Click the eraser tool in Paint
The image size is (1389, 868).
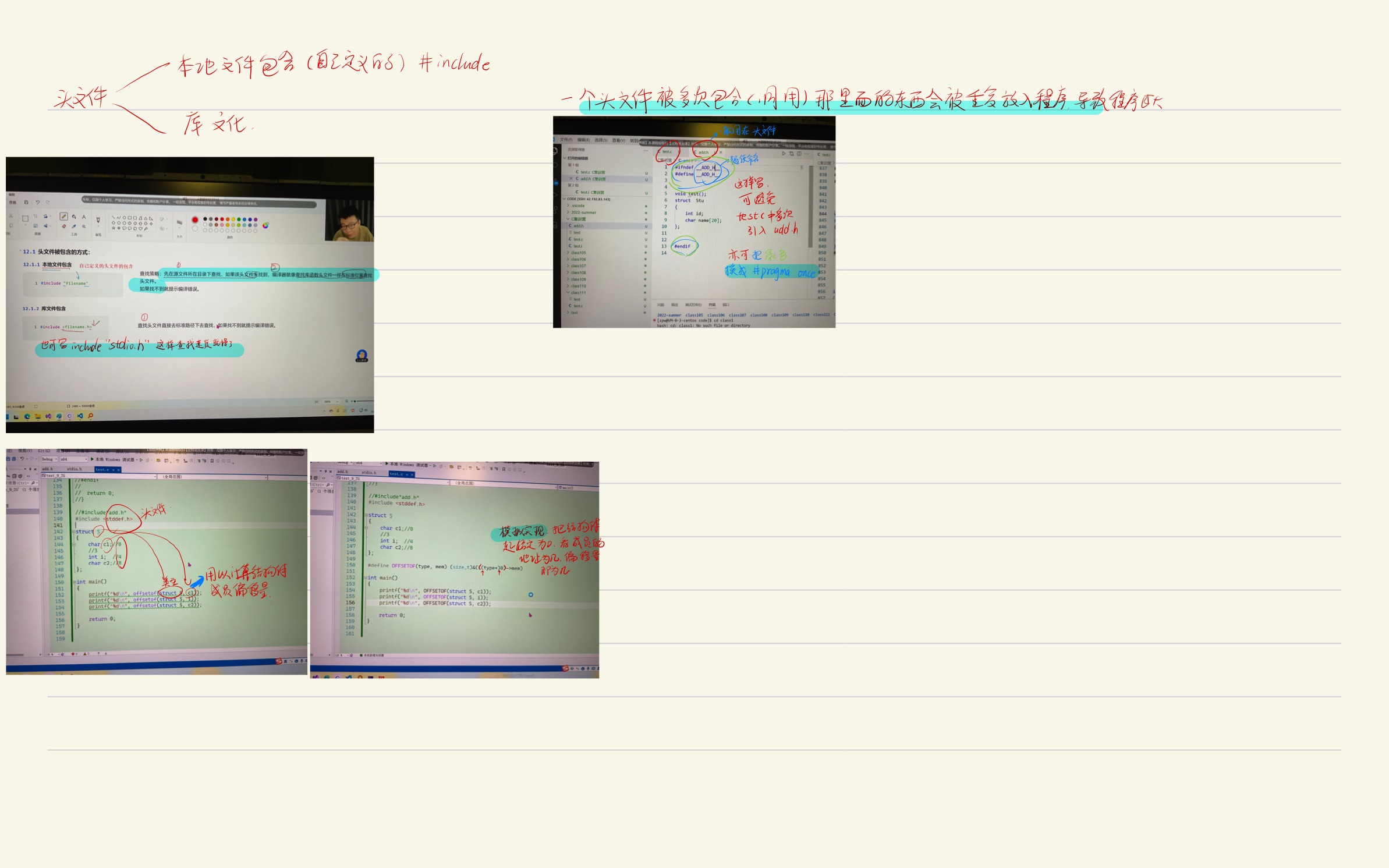pos(63,226)
